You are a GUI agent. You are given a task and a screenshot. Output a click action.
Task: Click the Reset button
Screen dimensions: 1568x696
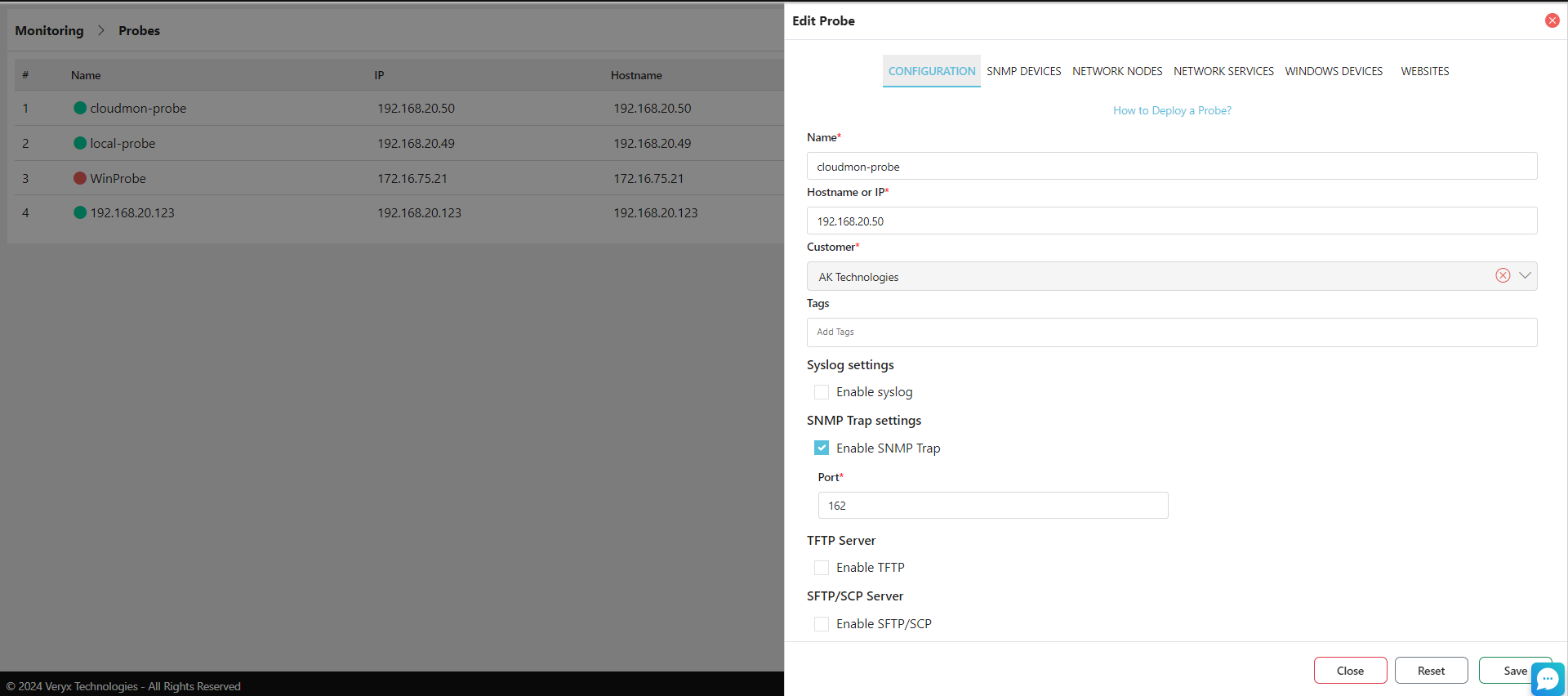[1431, 671]
